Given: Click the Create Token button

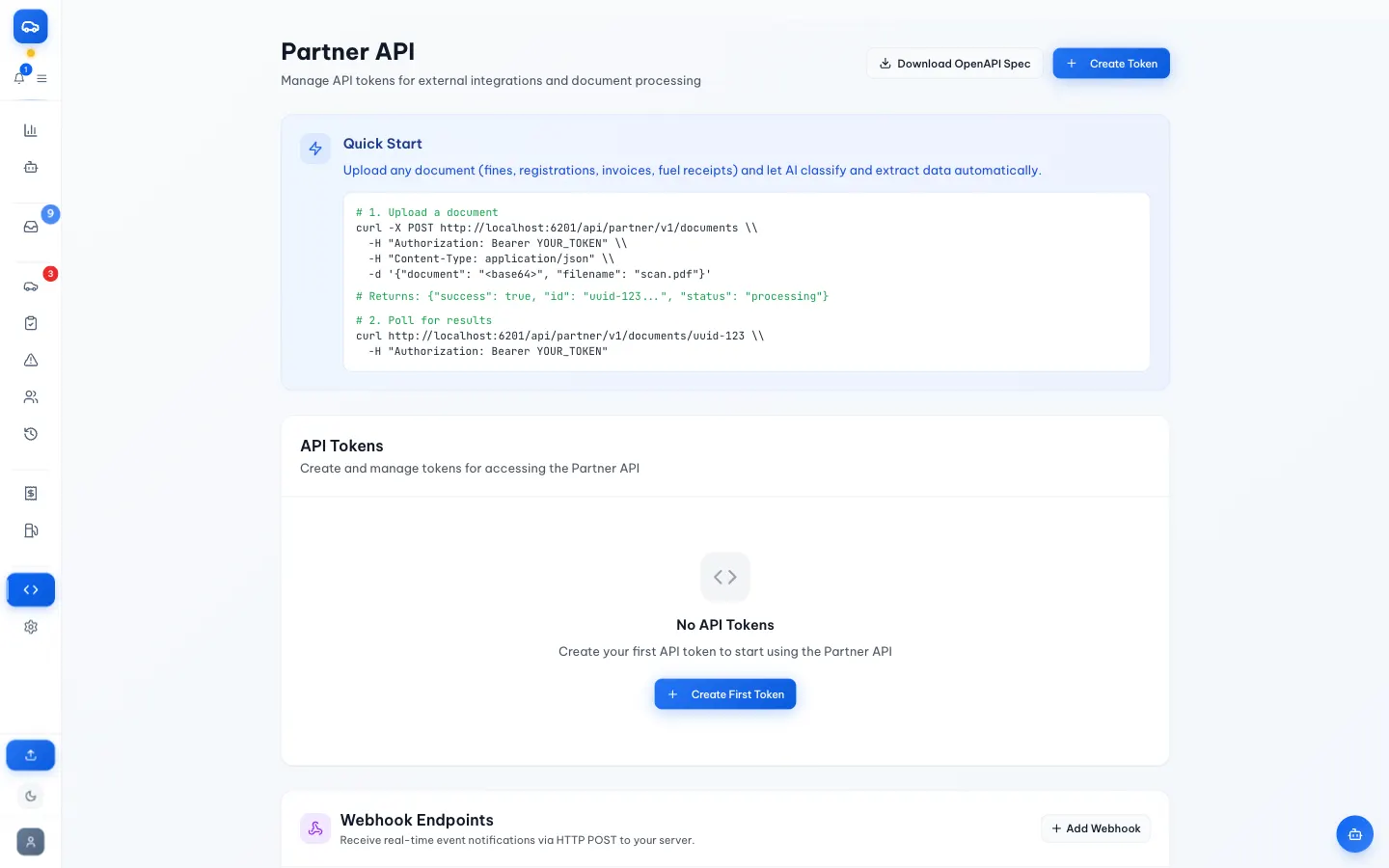Looking at the screenshot, I should pyautogui.click(x=1111, y=64).
